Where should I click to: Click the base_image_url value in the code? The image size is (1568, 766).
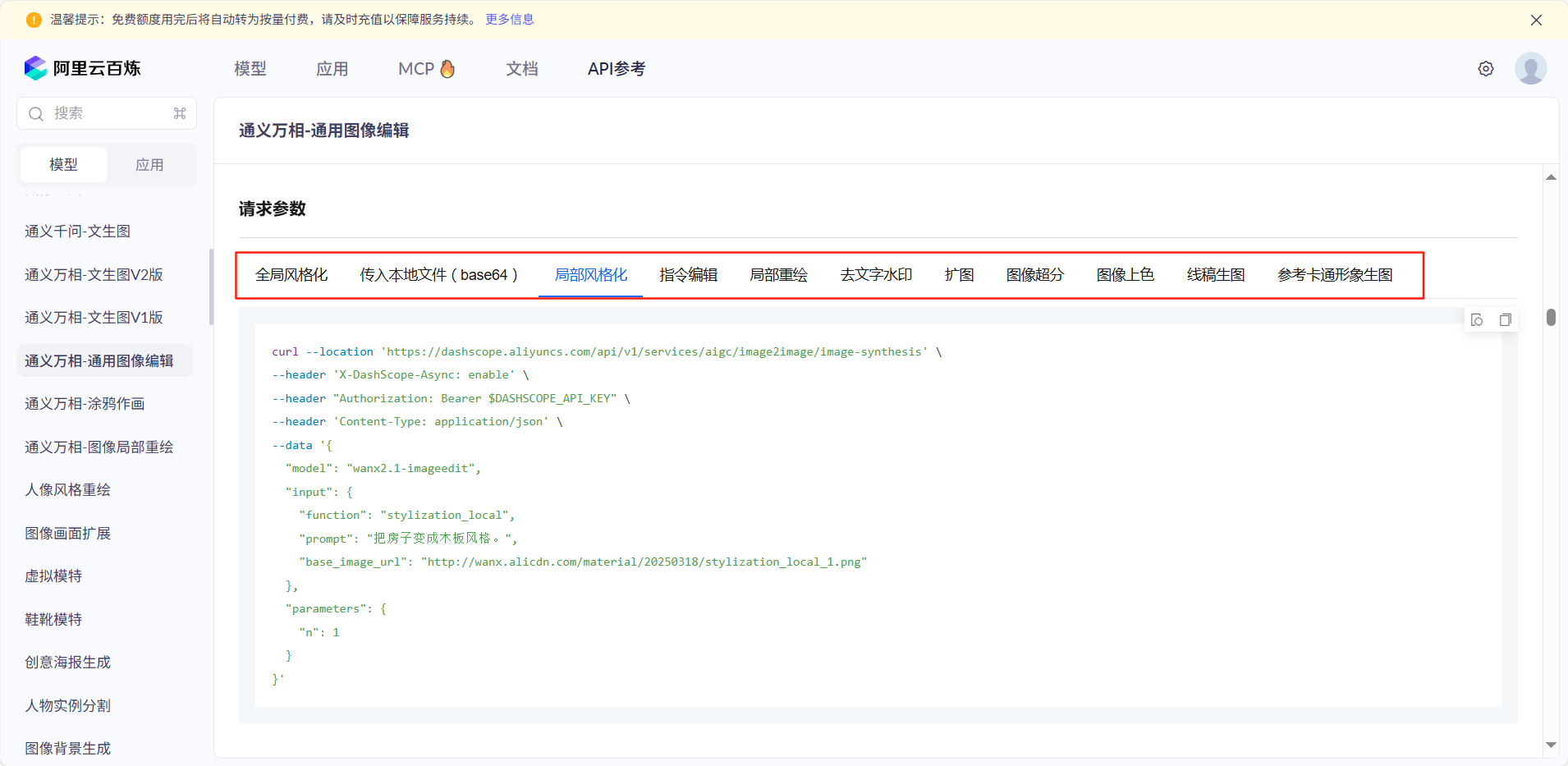tap(644, 562)
